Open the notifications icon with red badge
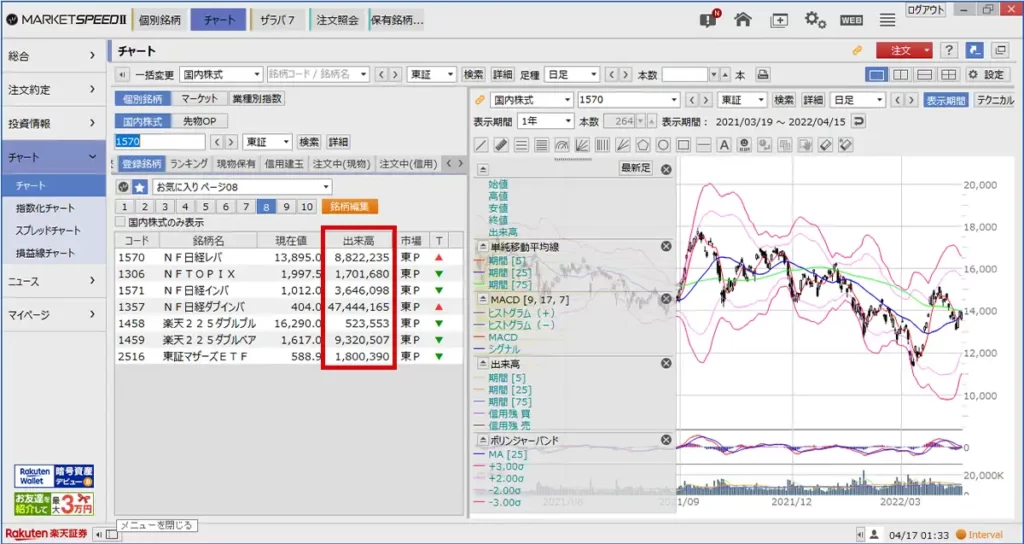The image size is (1024, 544). click(x=708, y=19)
